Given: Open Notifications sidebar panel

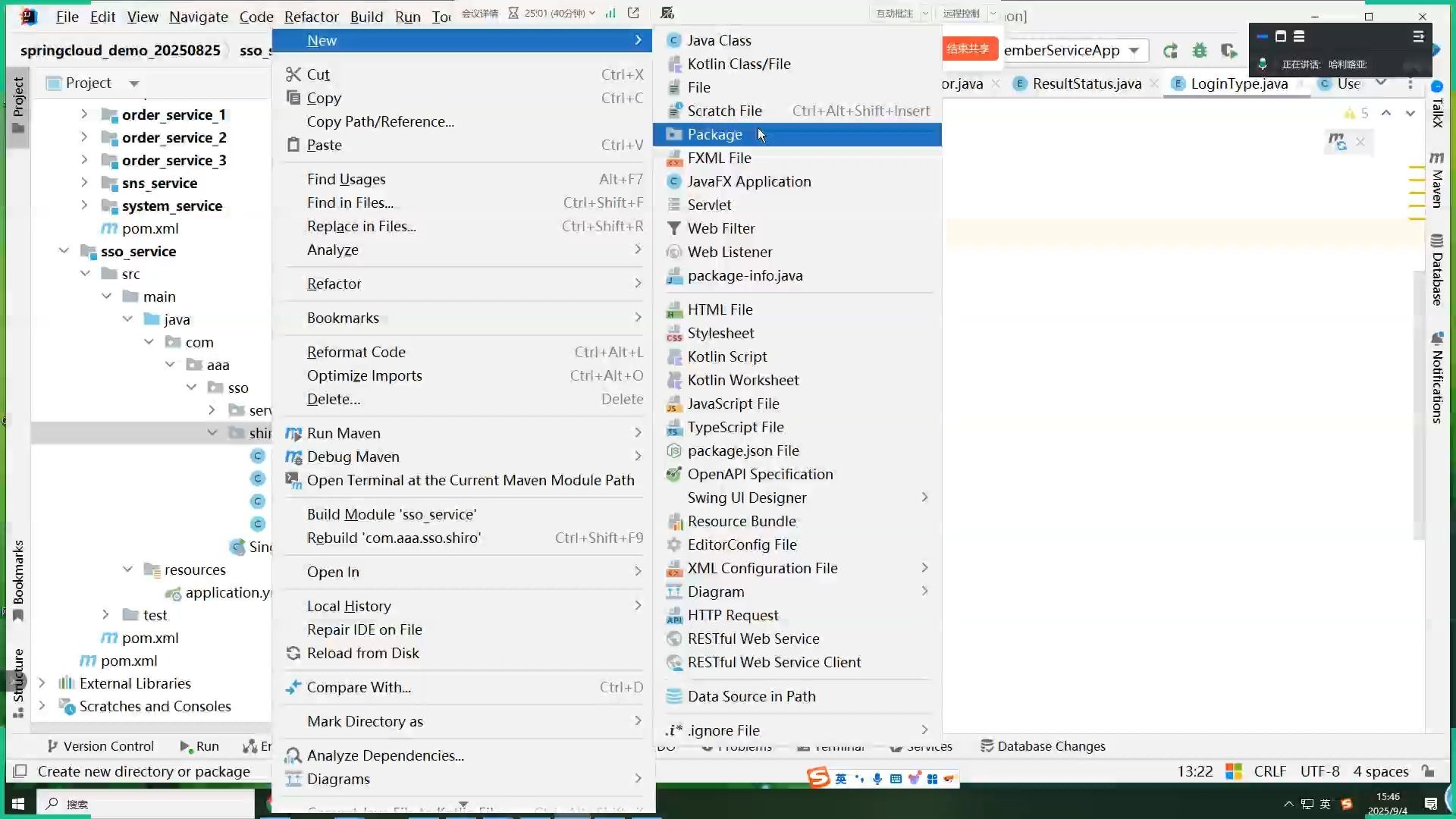Looking at the screenshot, I should click(1436, 378).
